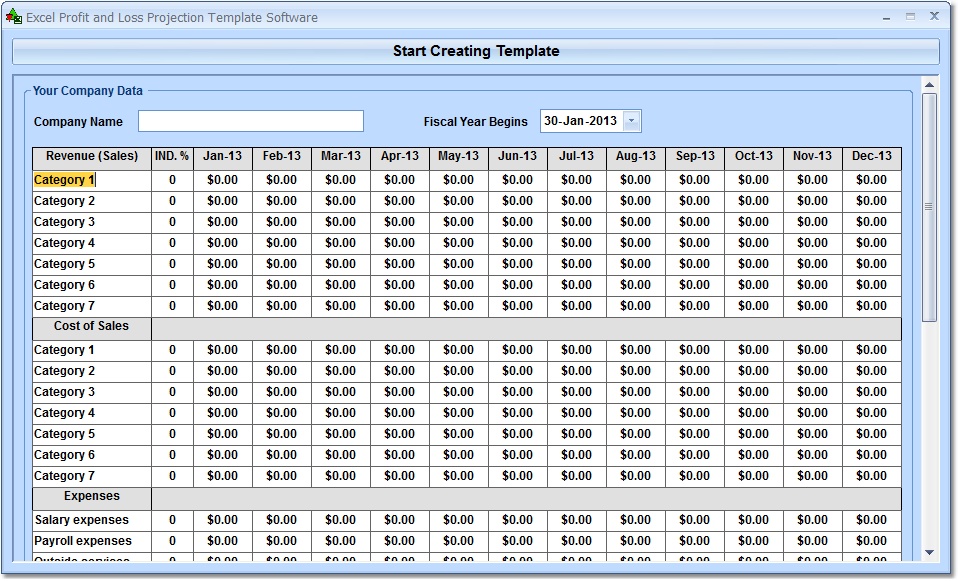Click Revenue Category 3 Mar-13 amount cell
This screenshot has height=581, width=958.
(x=341, y=222)
